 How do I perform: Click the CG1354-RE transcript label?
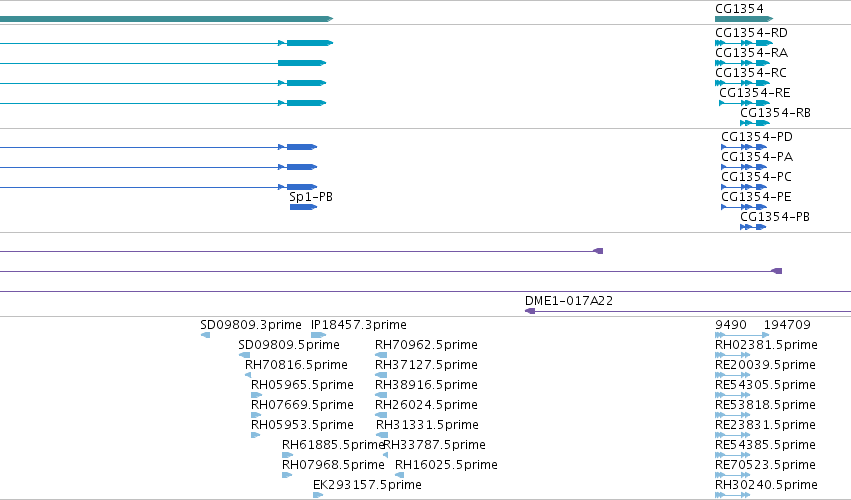coord(754,93)
